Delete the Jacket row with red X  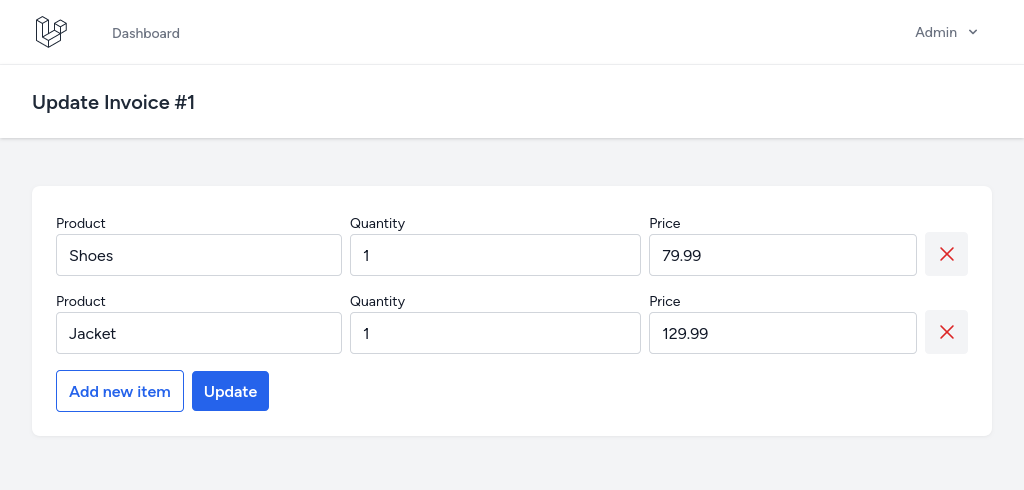pos(946,332)
